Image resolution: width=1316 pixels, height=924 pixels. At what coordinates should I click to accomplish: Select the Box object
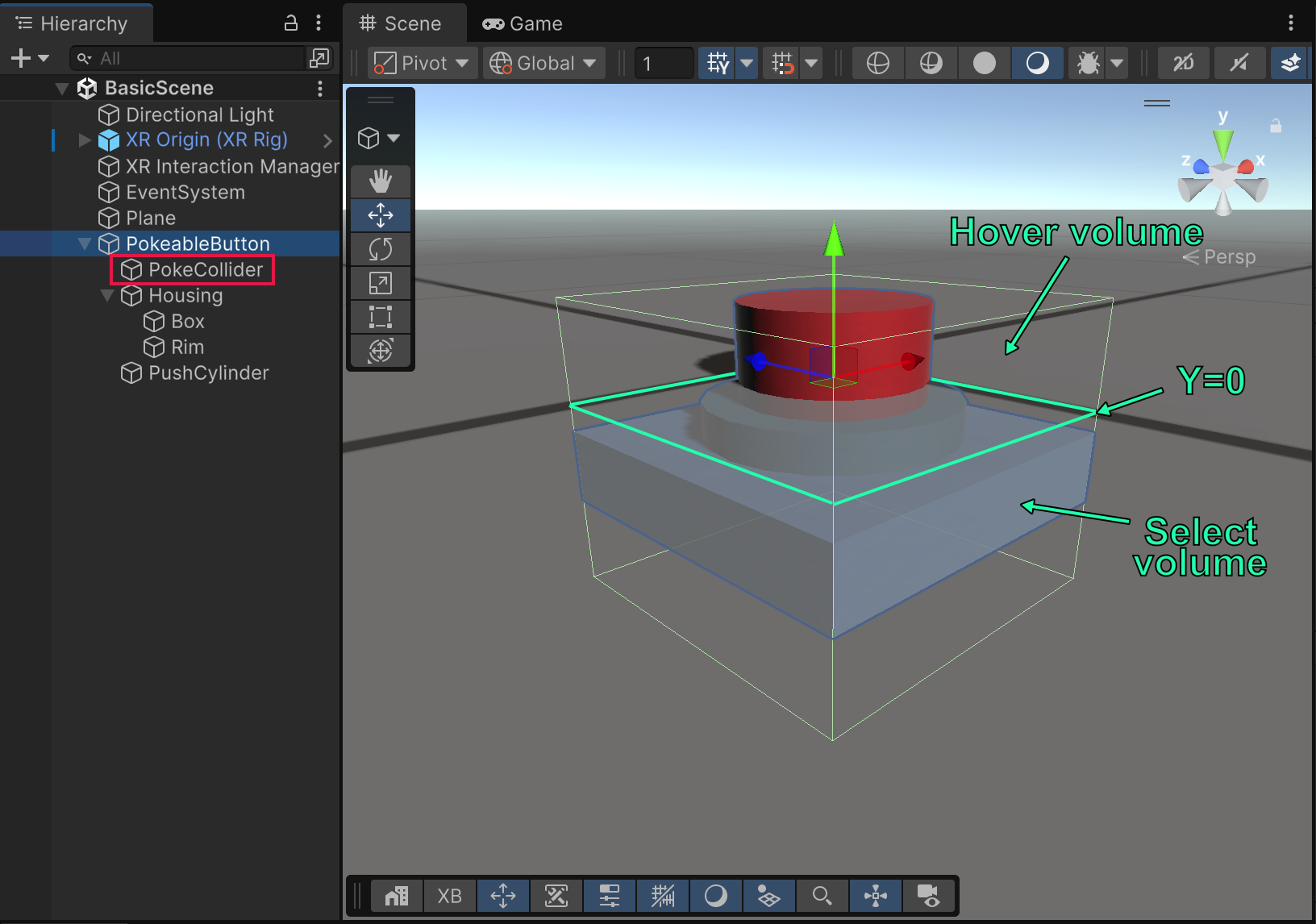188,321
